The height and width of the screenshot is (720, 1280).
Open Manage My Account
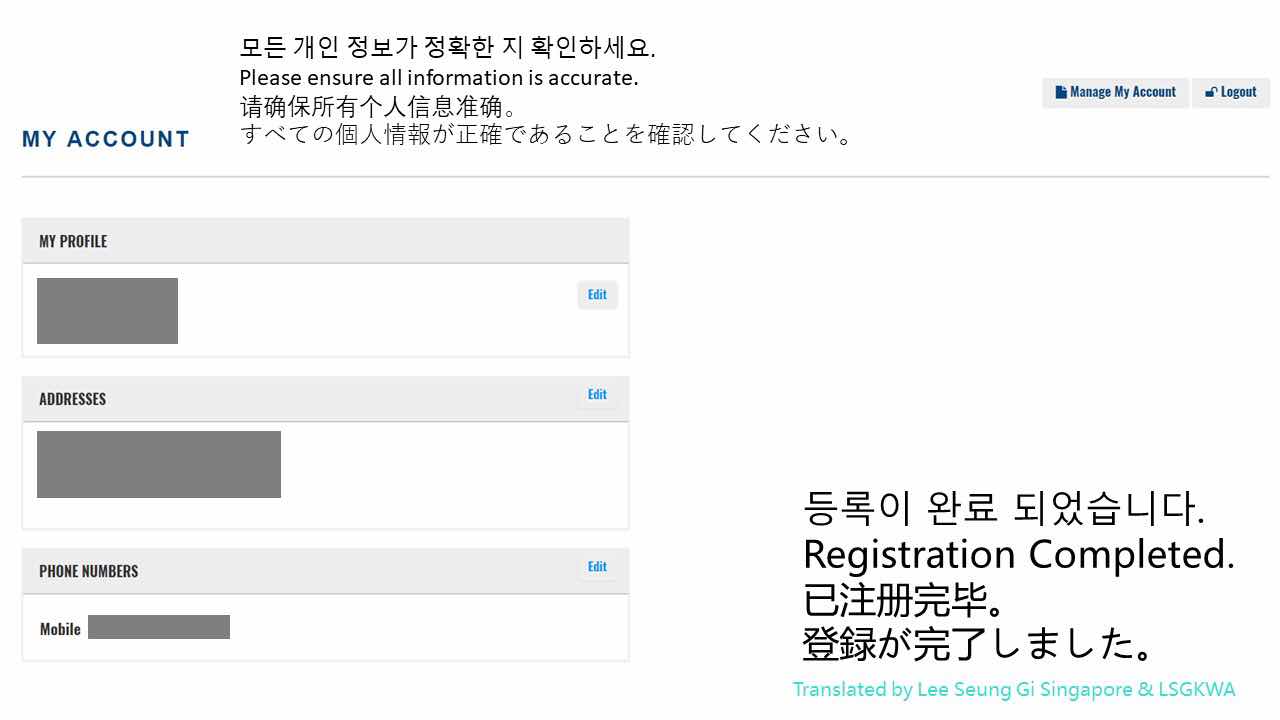(1115, 92)
